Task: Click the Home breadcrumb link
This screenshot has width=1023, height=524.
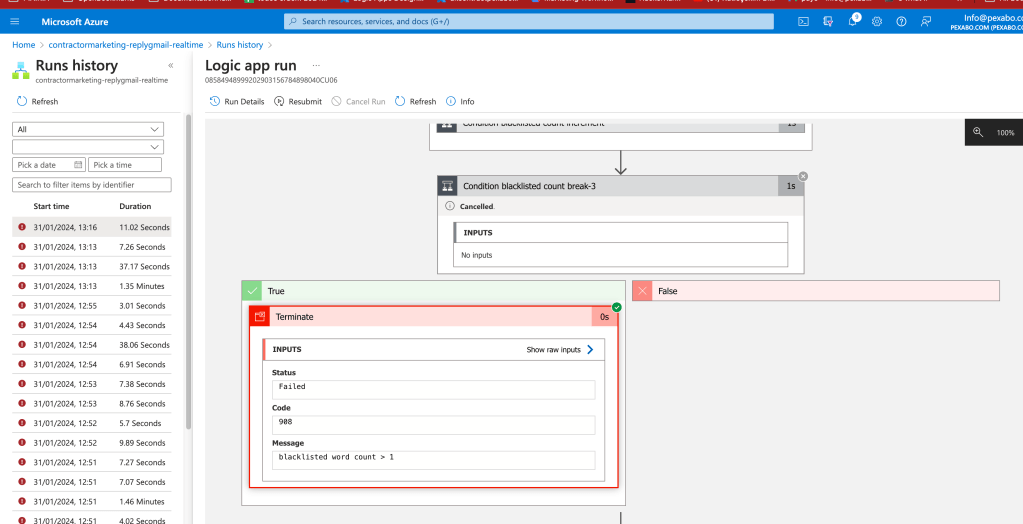Action: click(23, 45)
